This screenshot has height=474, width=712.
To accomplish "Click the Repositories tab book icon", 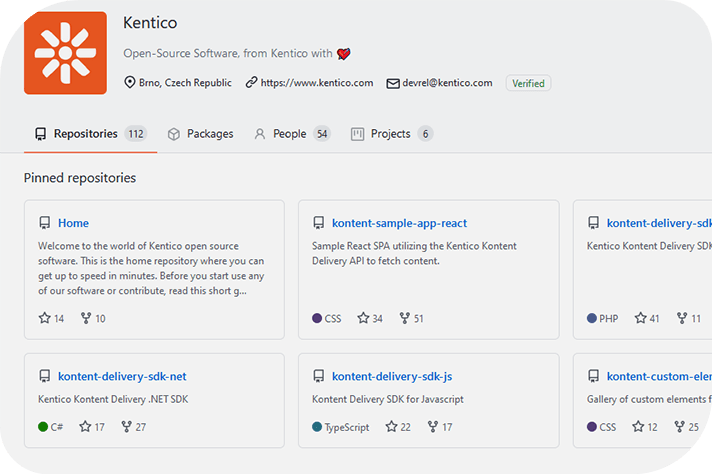I will coord(40,134).
